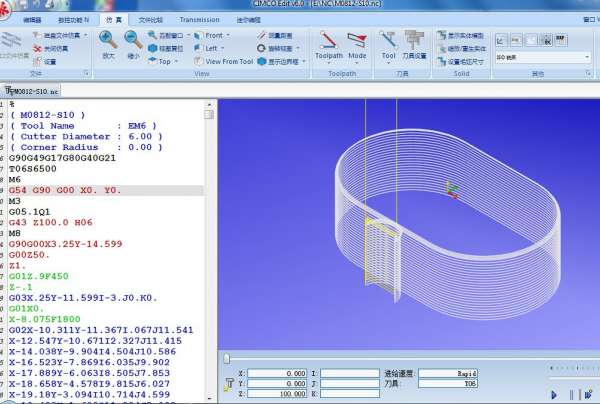
Task: Click the simulation play button
Action: tap(552, 395)
